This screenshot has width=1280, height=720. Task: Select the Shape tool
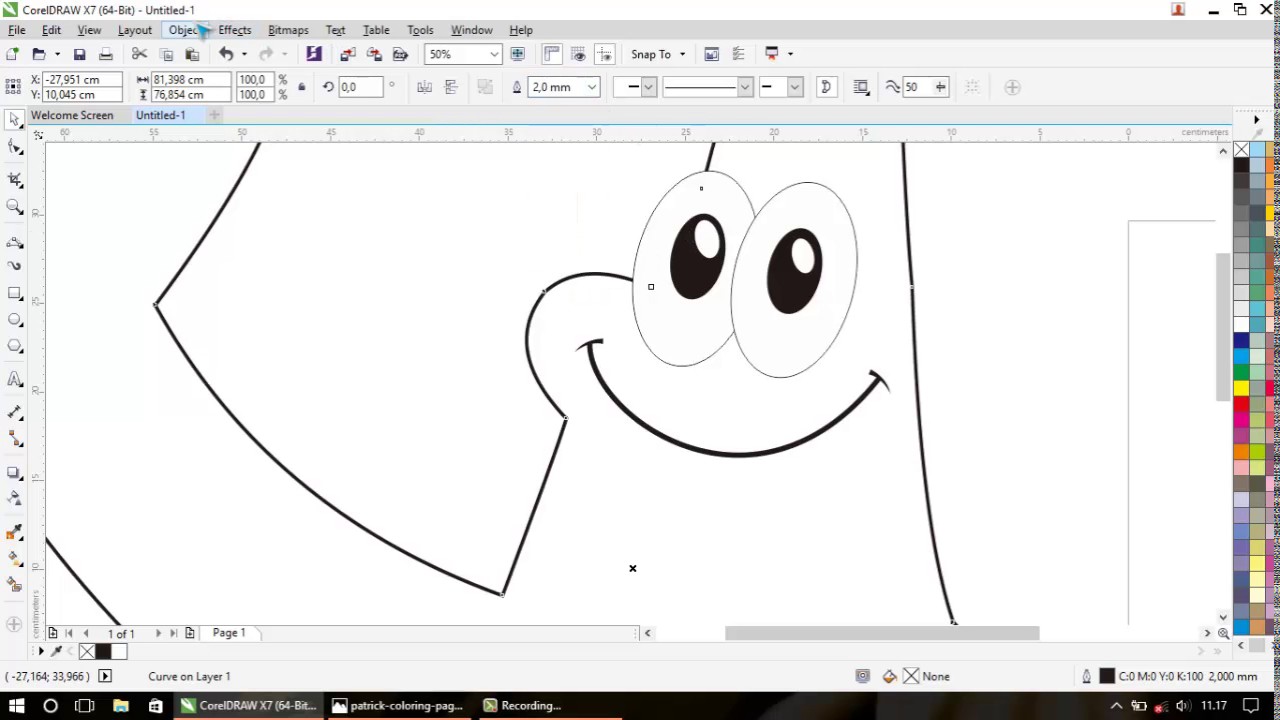tap(15, 148)
